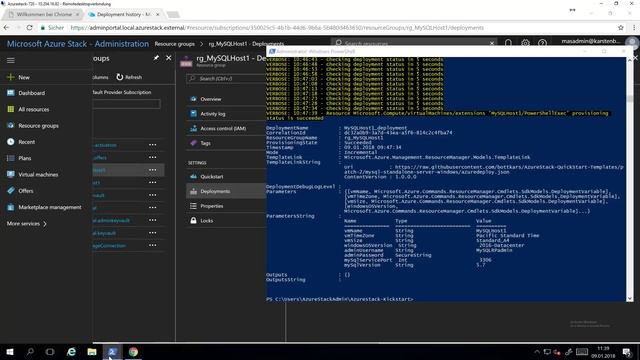Click Microsoft Azure Stack - Administration title

pyautogui.click(x=78, y=44)
